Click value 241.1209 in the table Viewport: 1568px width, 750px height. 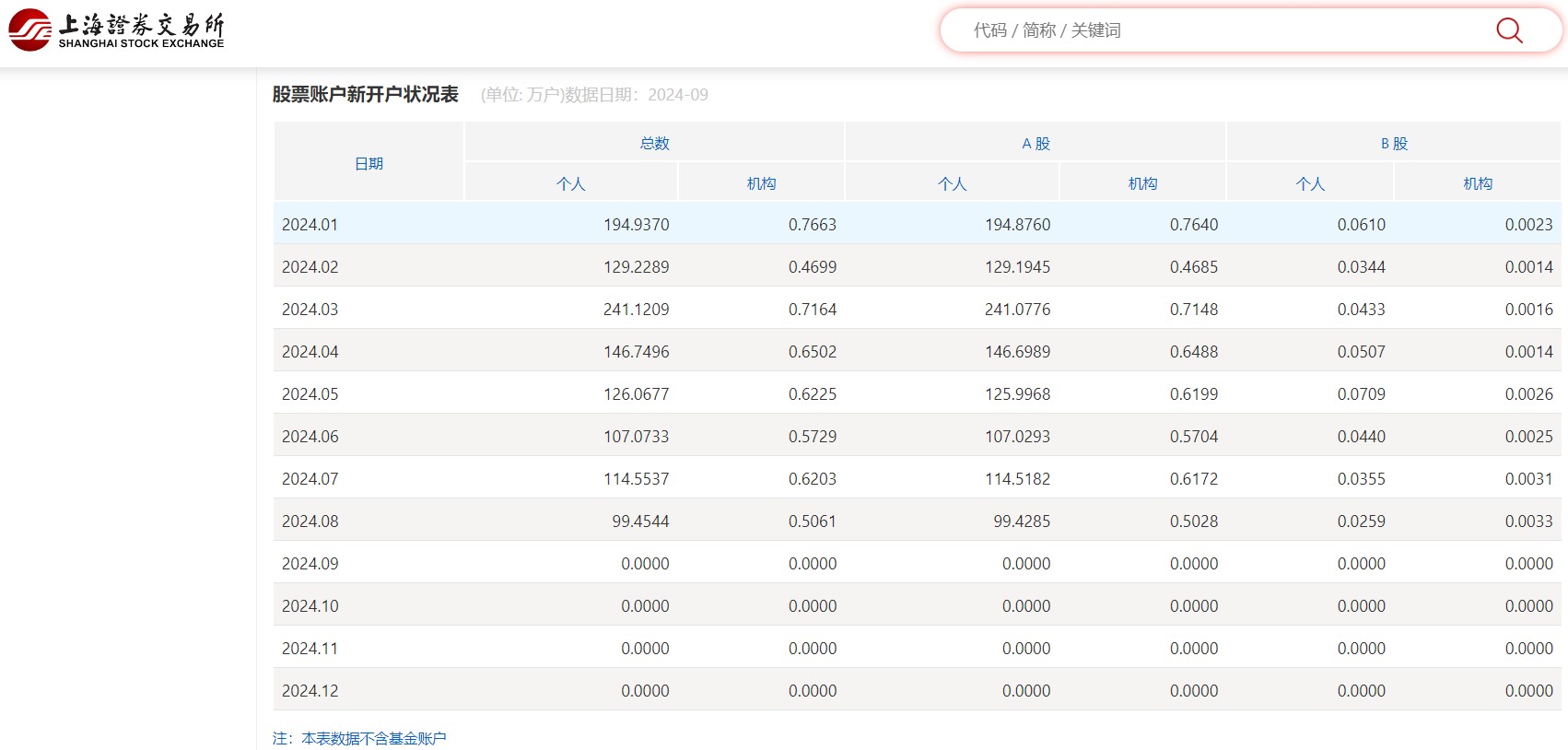click(x=636, y=309)
